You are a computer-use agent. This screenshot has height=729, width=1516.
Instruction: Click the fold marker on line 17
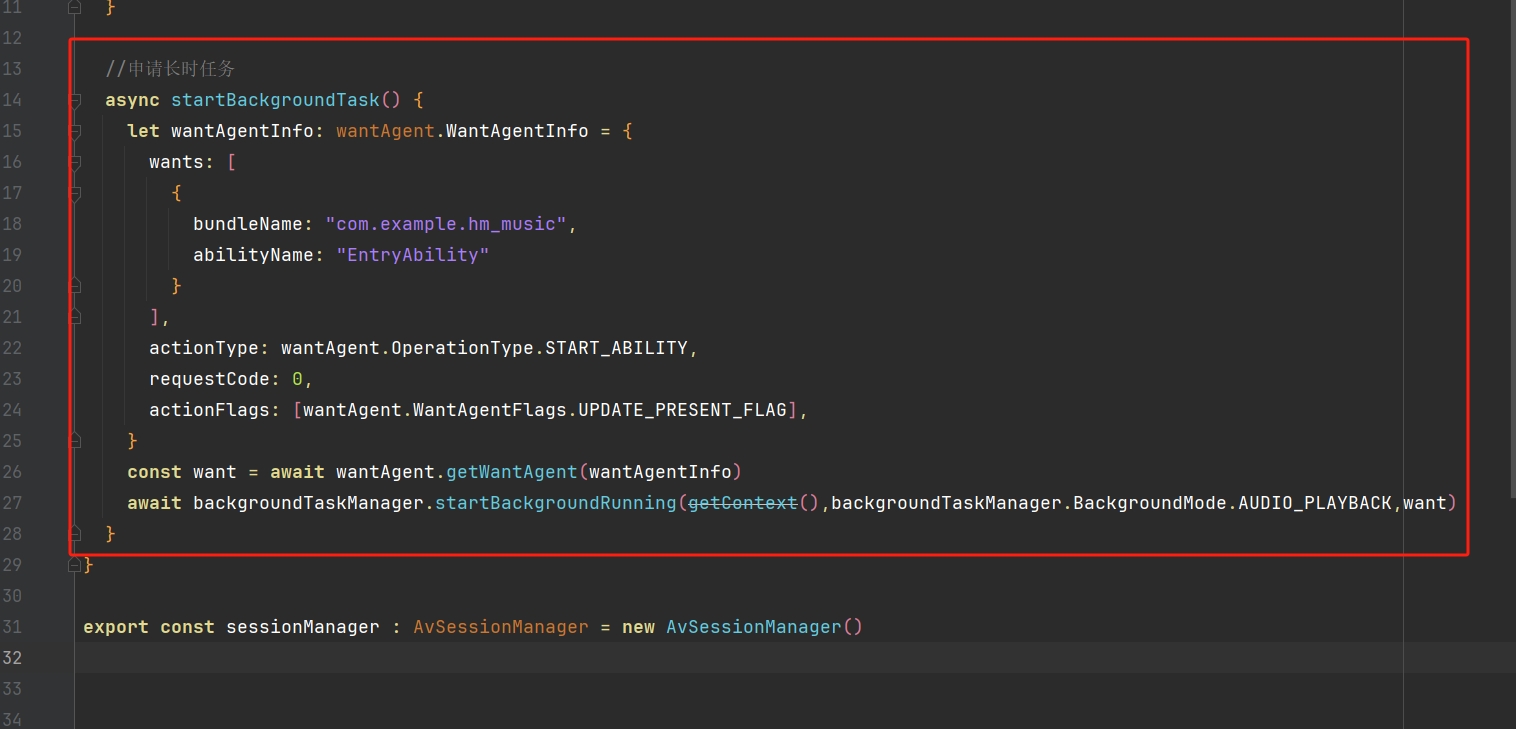pyautogui.click(x=75, y=193)
